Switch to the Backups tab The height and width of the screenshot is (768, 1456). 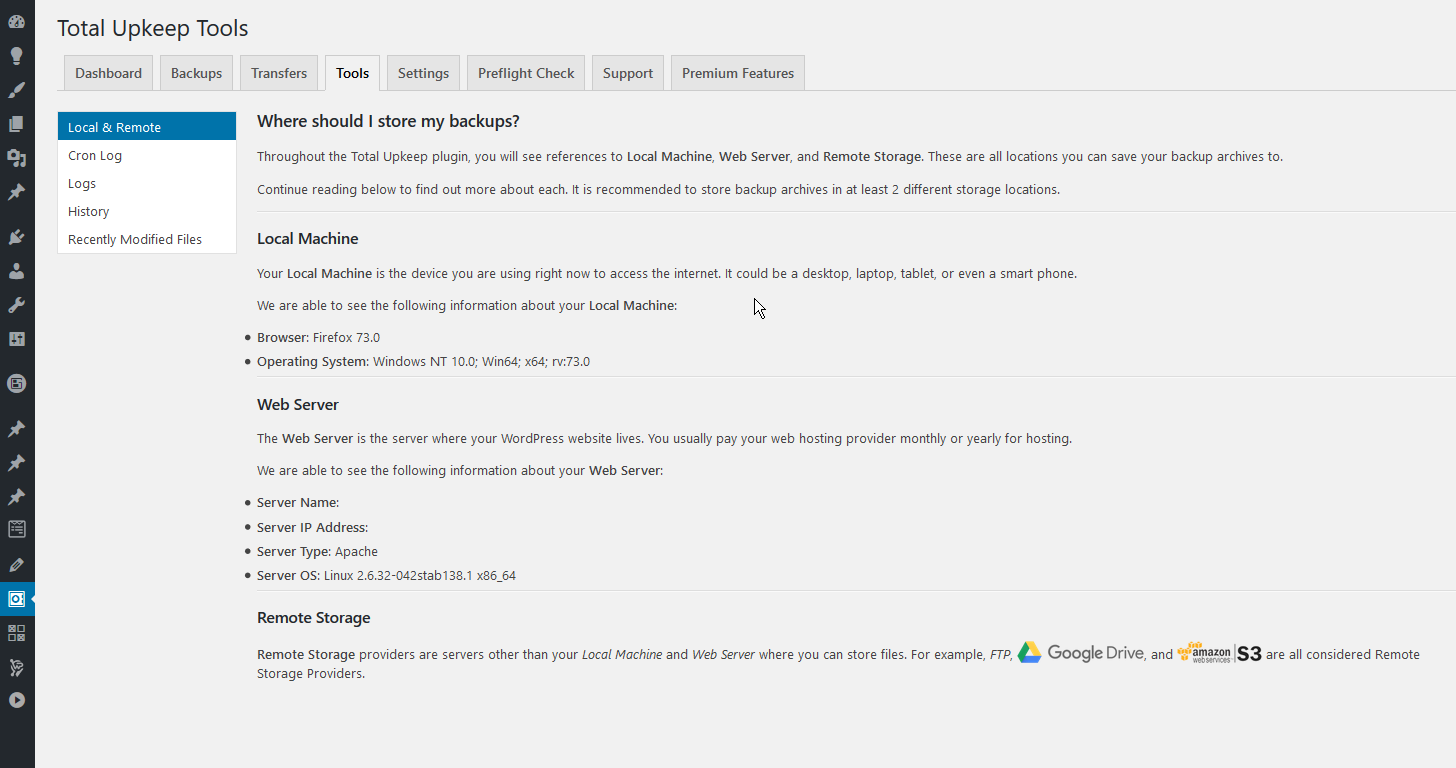click(196, 72)
